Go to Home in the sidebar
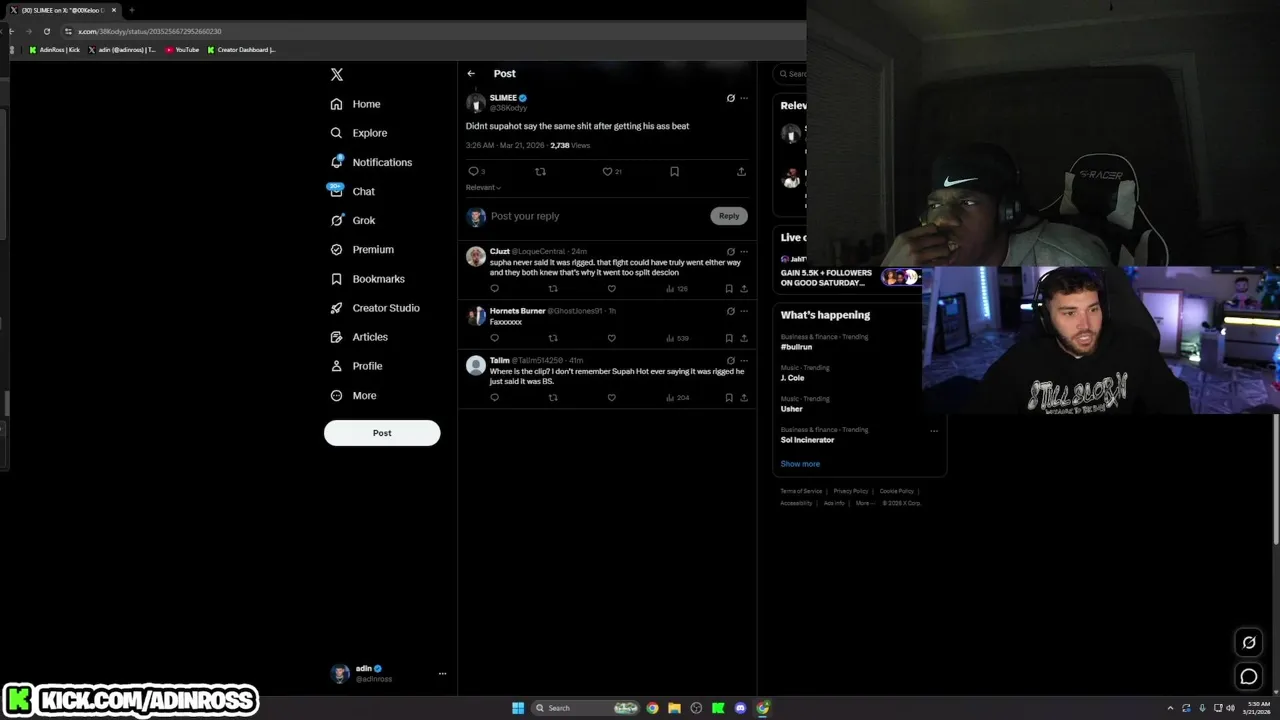1280x720 pixels. (356, 104)
